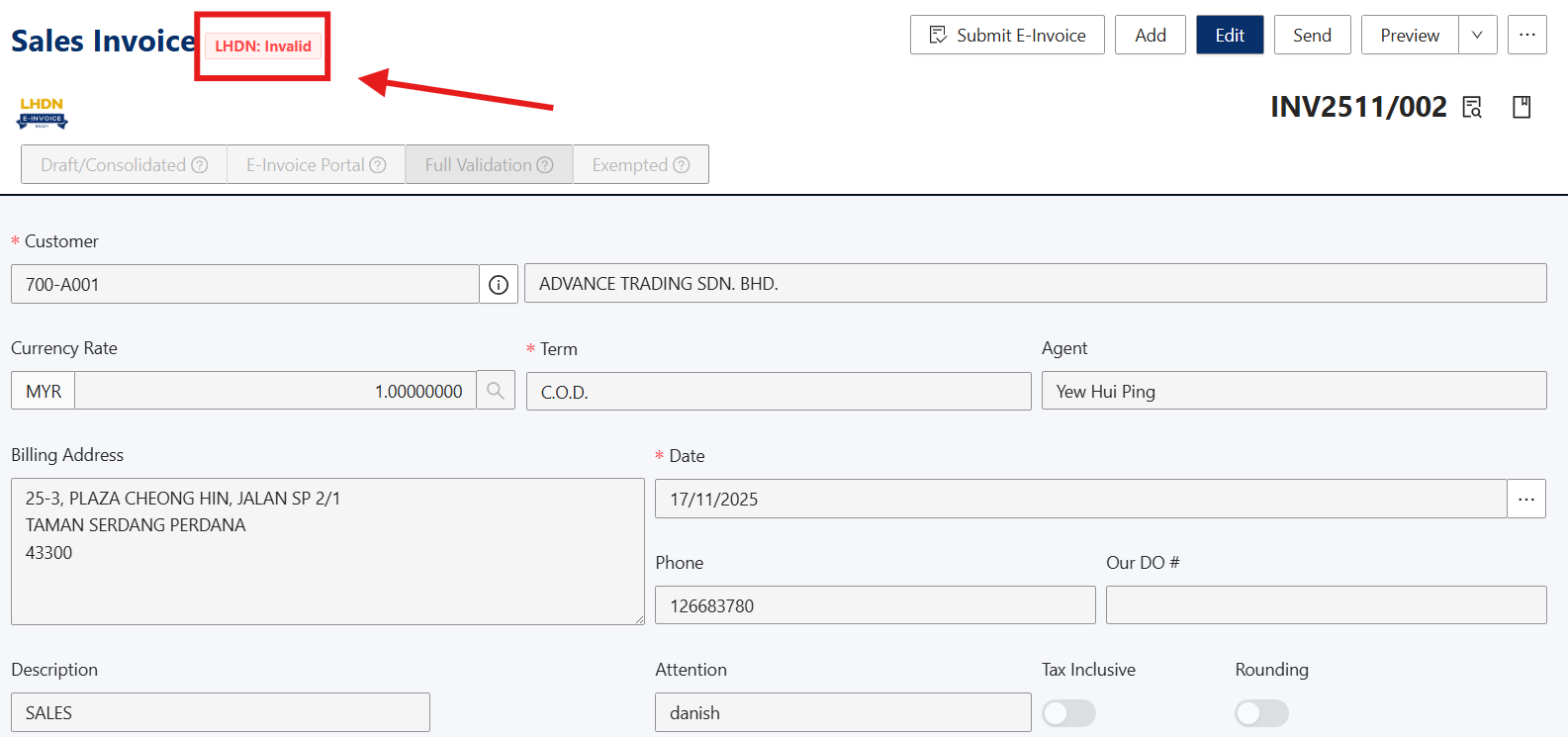Viewport: 1568px width, 737px height.
Task: Click the help icon on E-Invoice Portal tab
Action: point(378,165)
